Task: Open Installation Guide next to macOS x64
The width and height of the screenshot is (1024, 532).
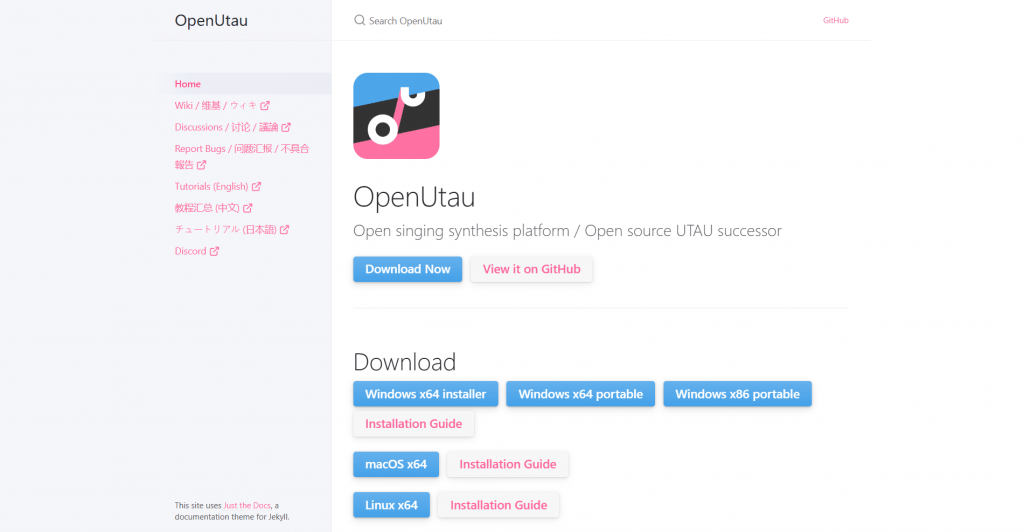Action: (x=507, y=464)
